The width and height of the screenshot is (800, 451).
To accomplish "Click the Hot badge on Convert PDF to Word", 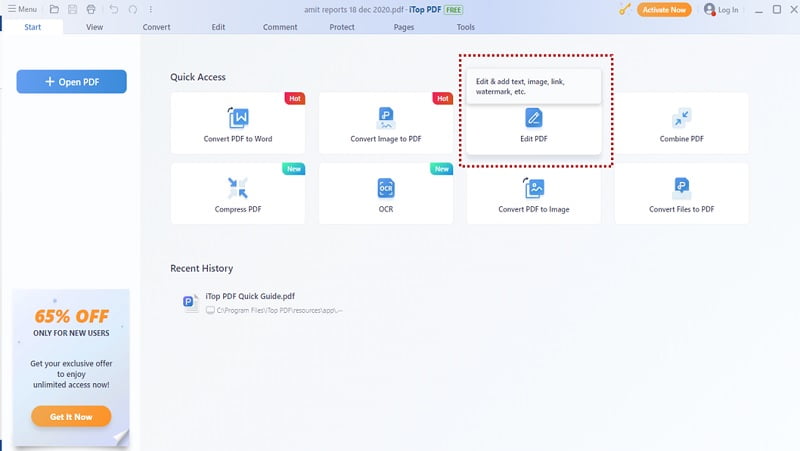I will click(295, 98).
